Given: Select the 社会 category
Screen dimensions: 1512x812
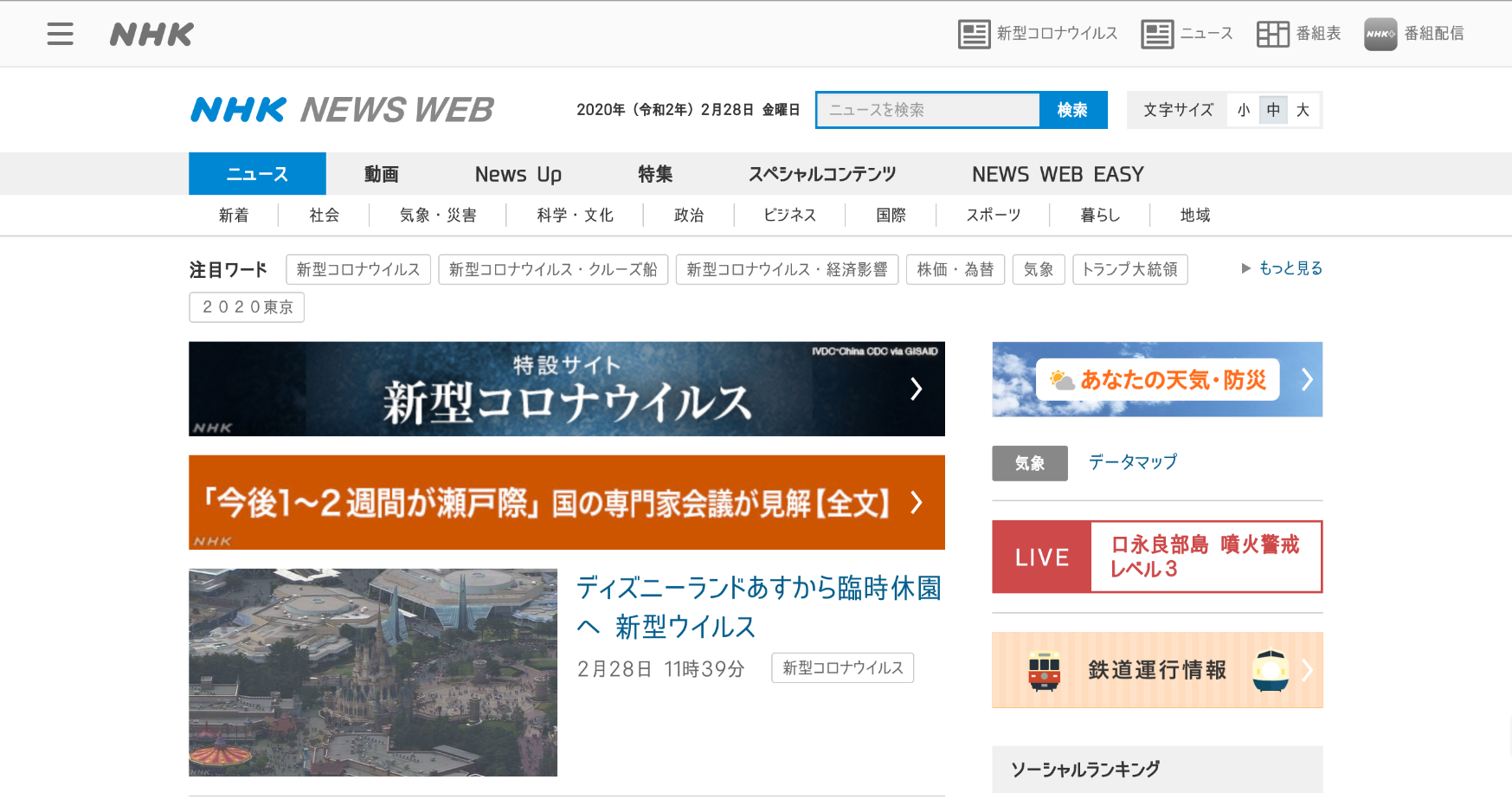Looking at the screenshot, I should coord(324,215).
